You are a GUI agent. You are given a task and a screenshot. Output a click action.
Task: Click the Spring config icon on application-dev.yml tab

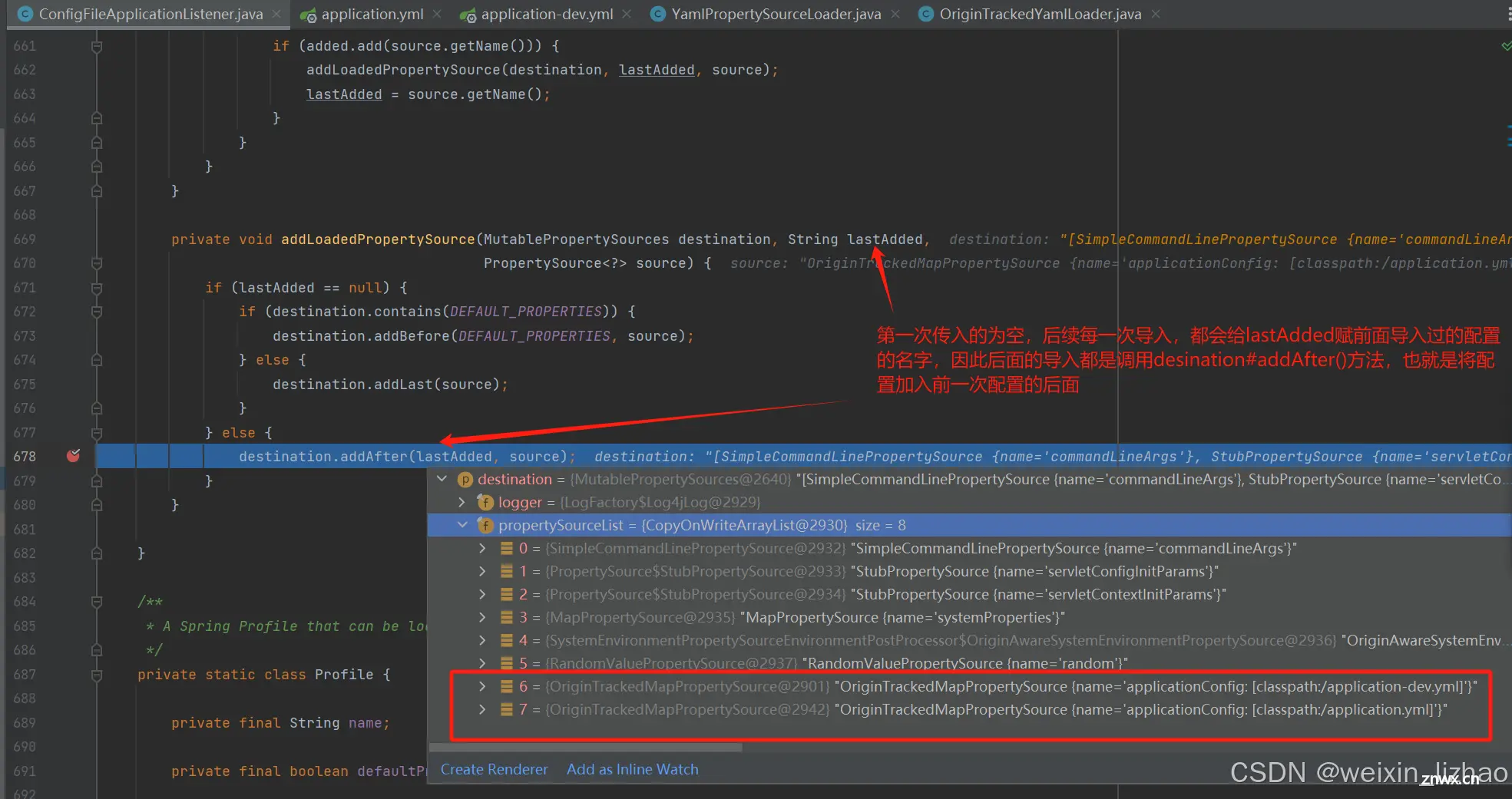(468, 15)
